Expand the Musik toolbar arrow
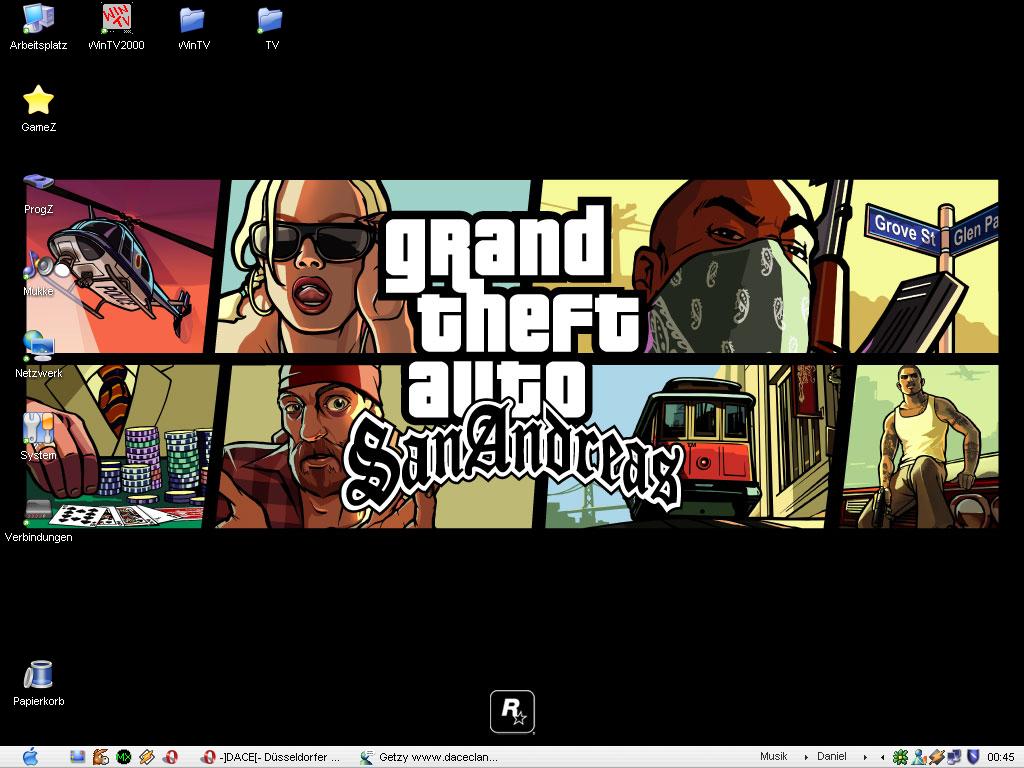The width and height of the screenshot is (1024, 768). click(x=806, y=757)
